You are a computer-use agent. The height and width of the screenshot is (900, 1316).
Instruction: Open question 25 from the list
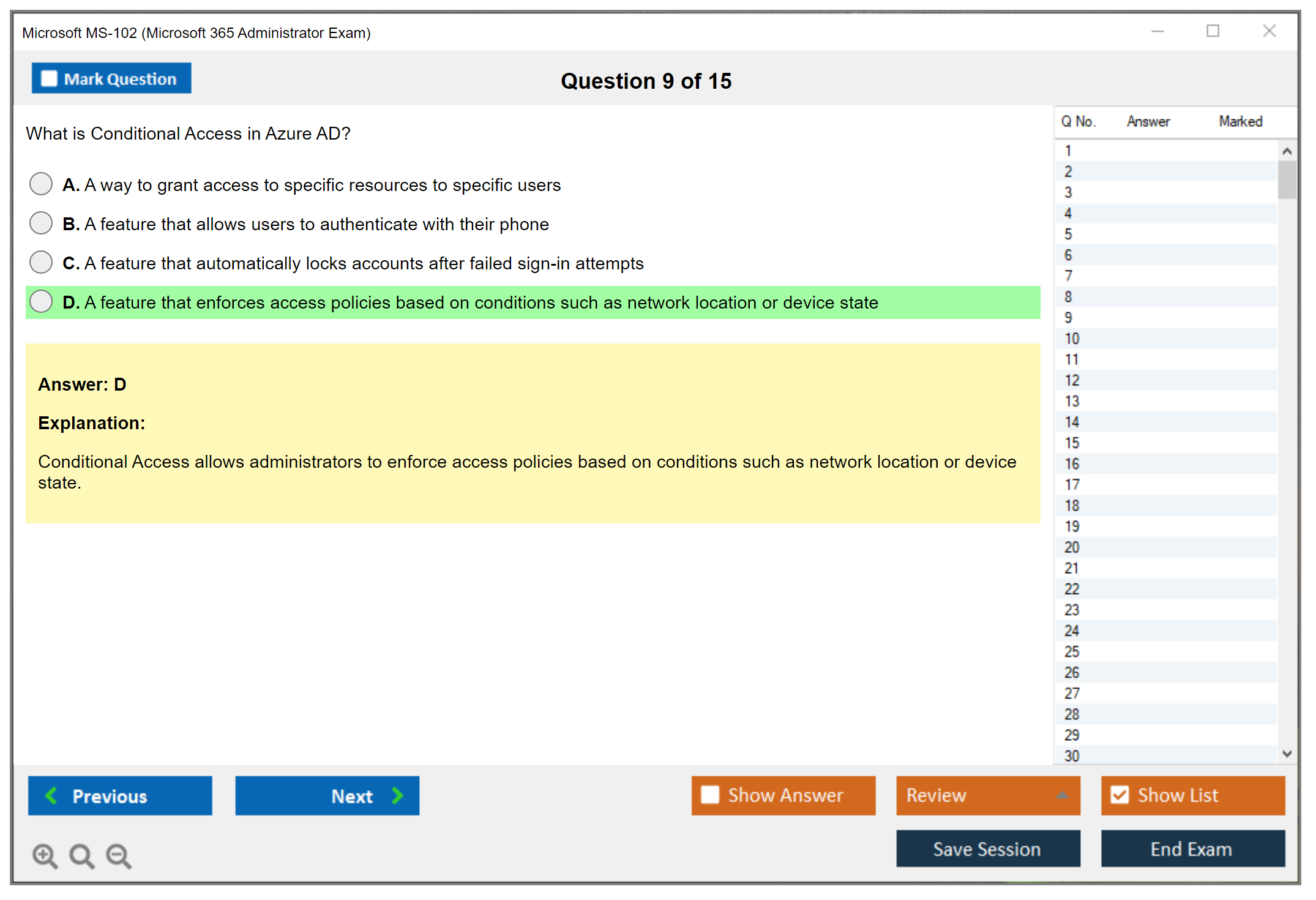[x=1072, y=651]
